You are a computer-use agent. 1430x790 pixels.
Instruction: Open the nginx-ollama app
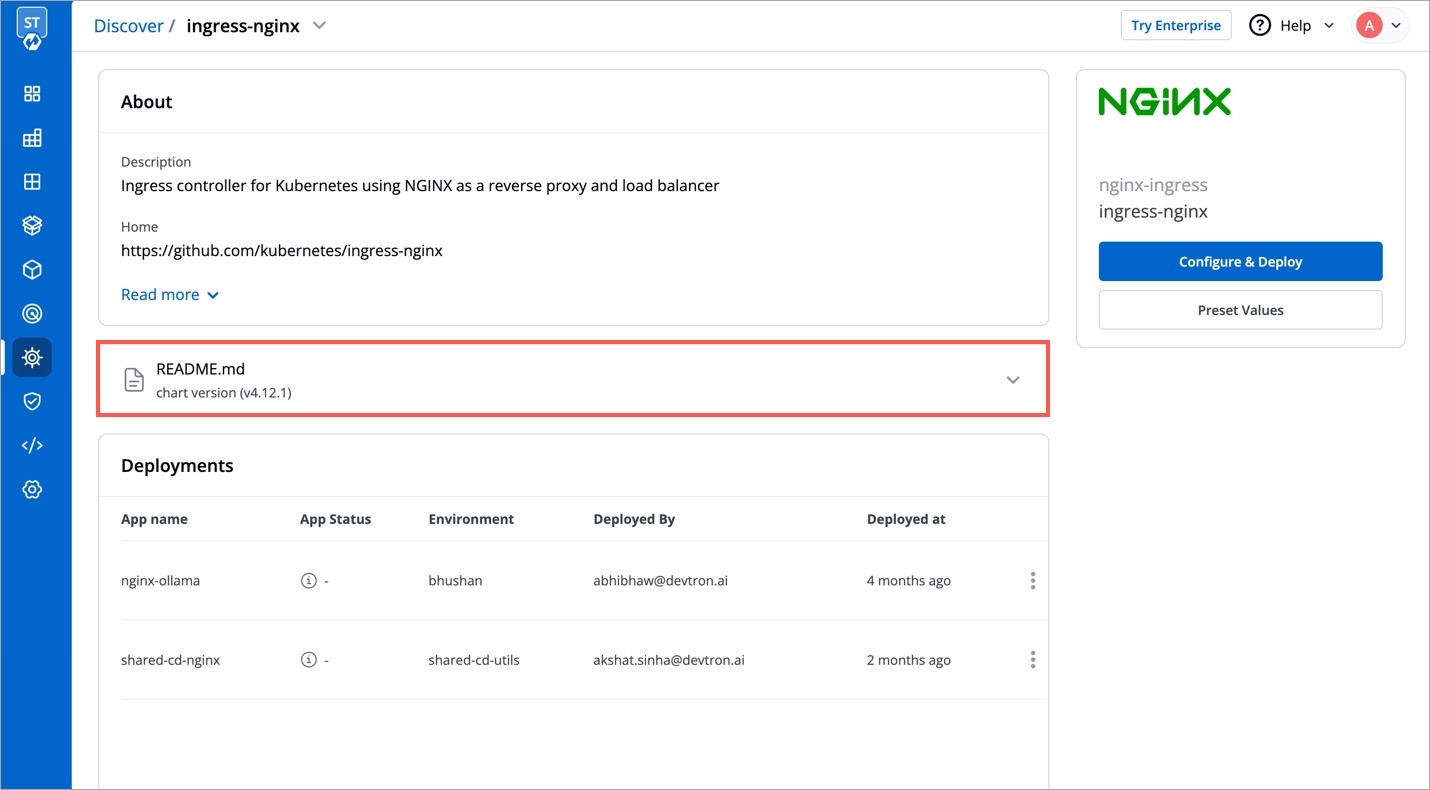coord(160,581)
